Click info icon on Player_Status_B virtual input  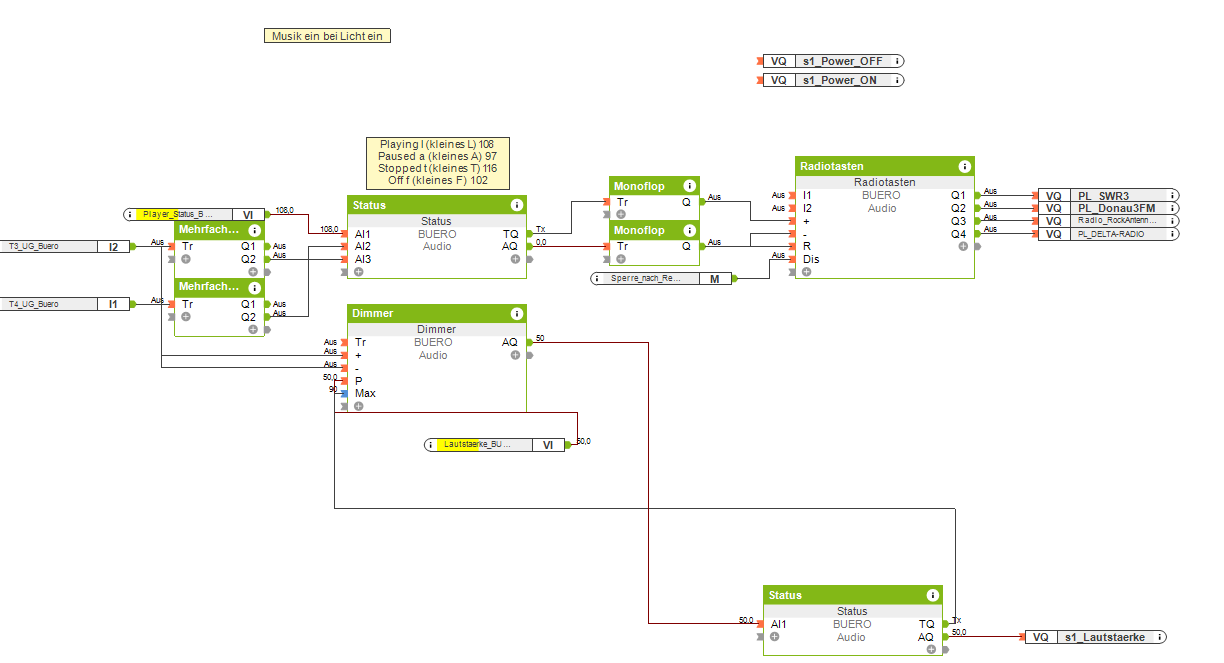click(131, 214)
